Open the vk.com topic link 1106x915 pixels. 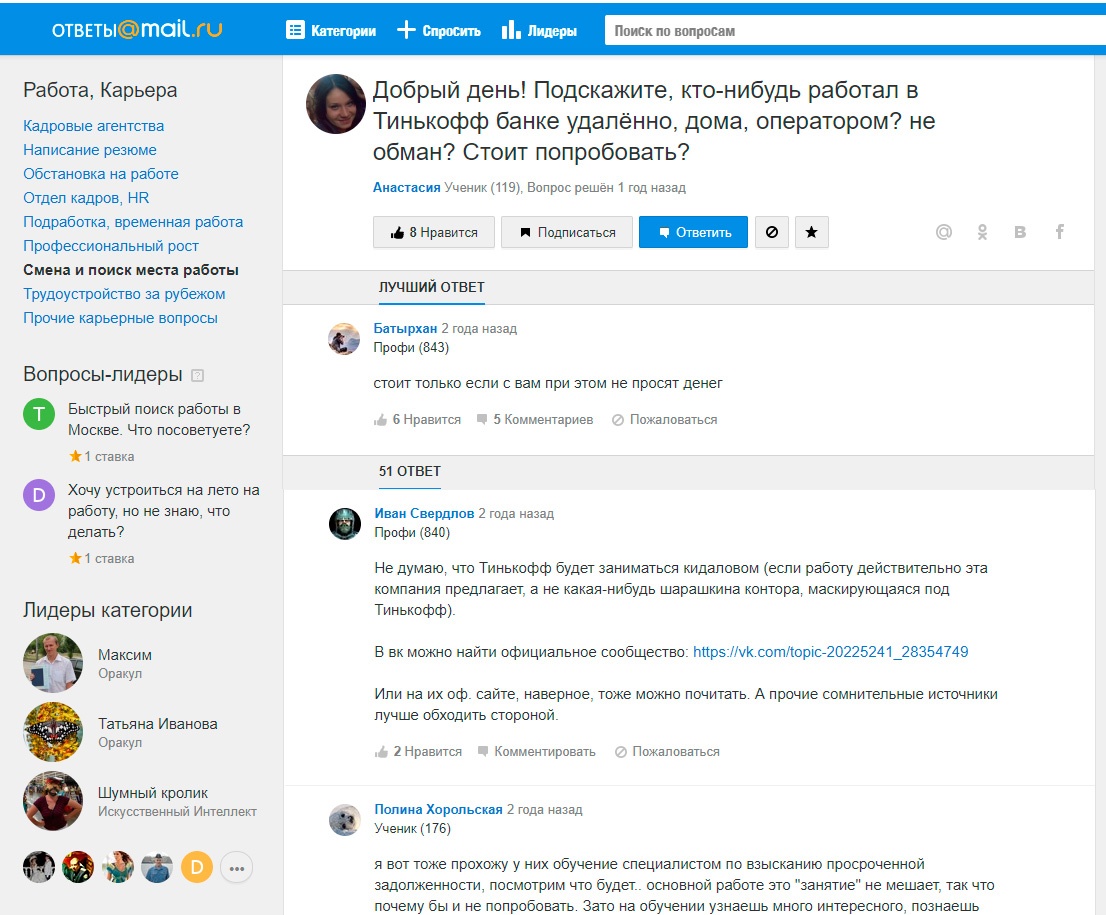830,652
